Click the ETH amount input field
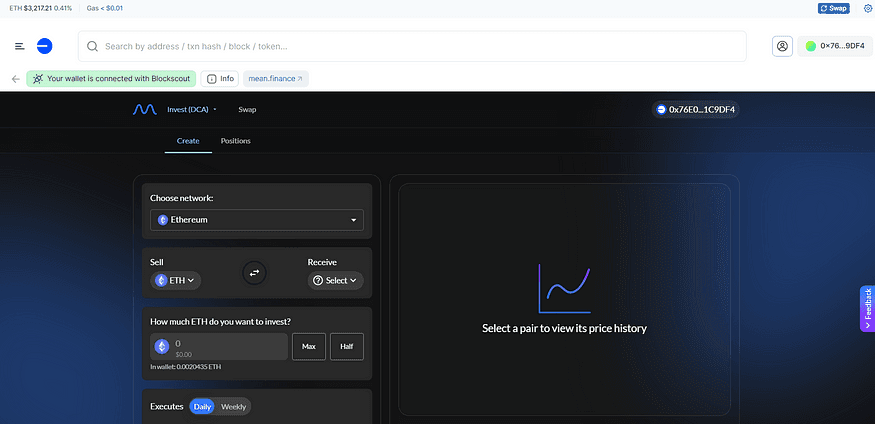This screenshot has height=424, width=875. point(219,346)
